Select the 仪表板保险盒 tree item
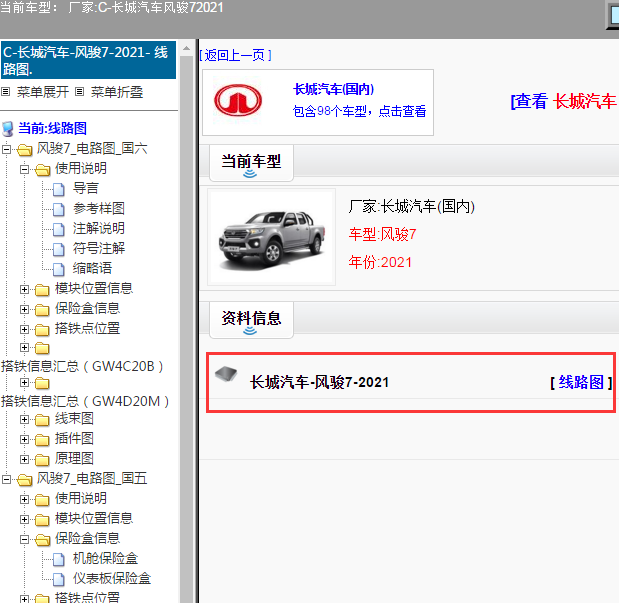 click(x=112, y=579)
